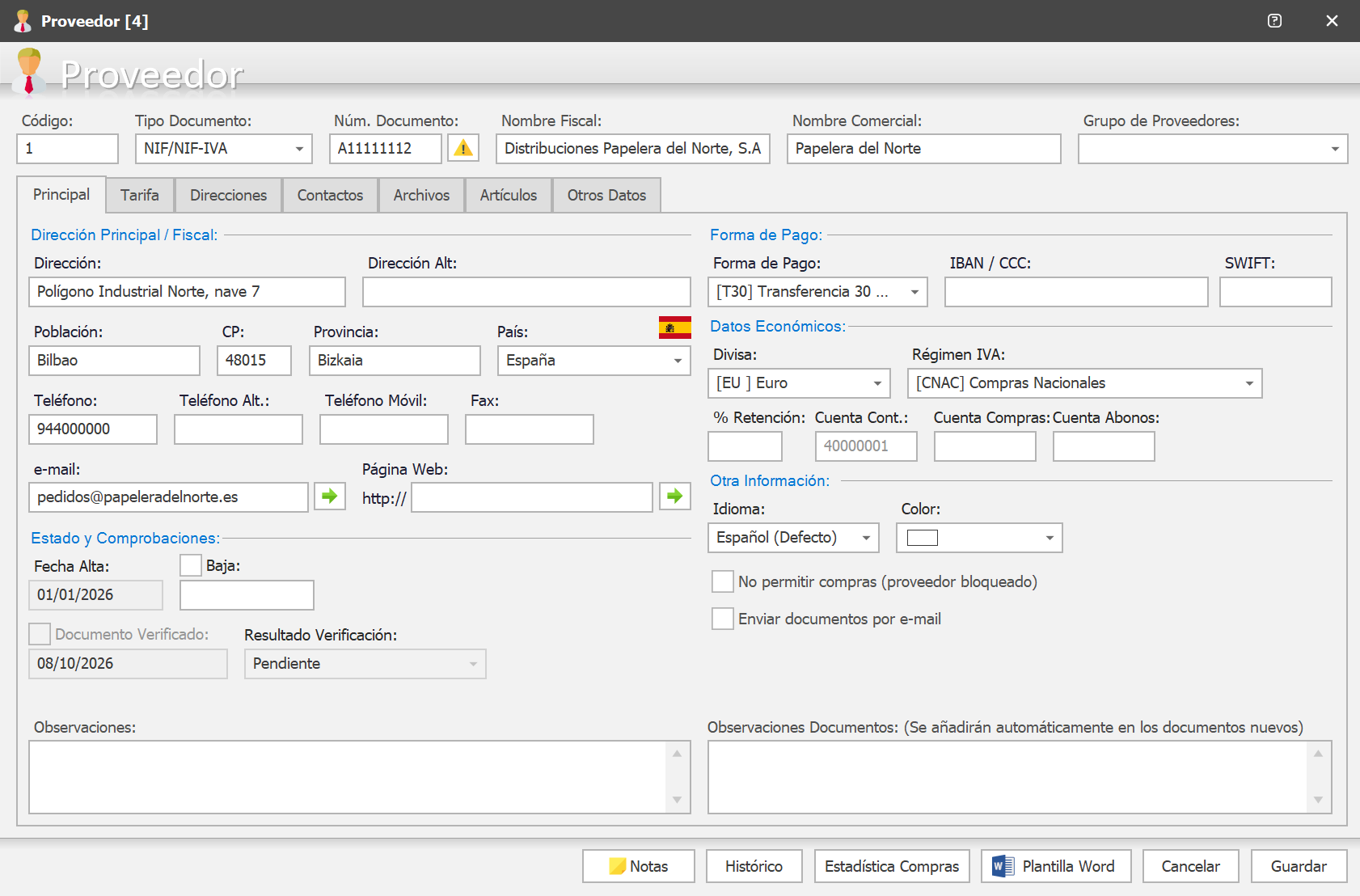Click the Cancelar button
This screenshot has width=1360, height=896.
(x=1191, y=866)
